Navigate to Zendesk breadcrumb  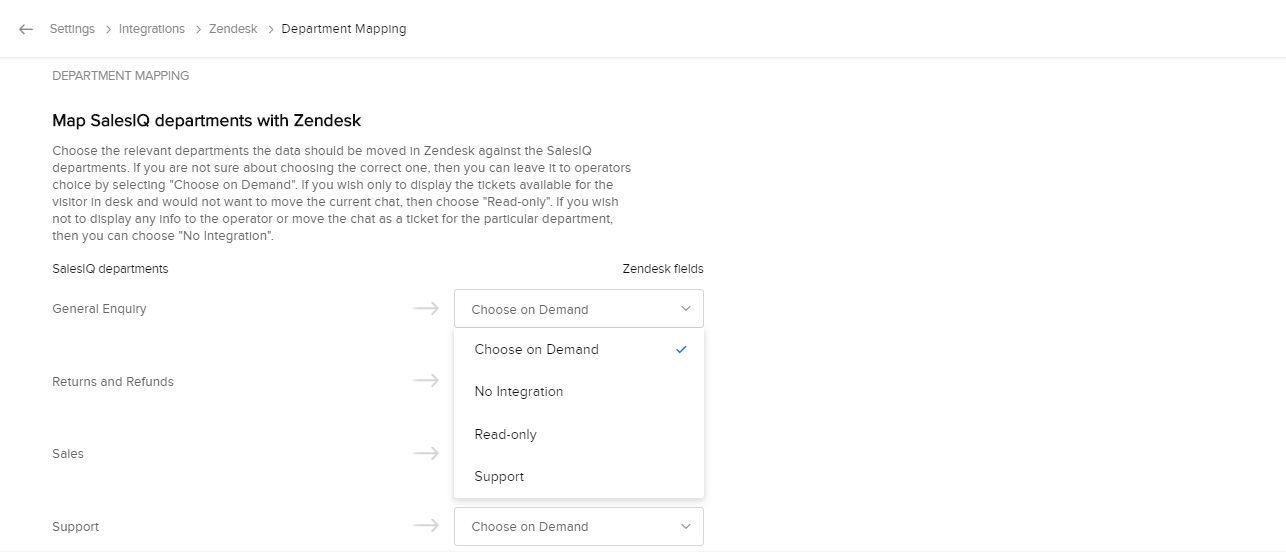(233, 29)
